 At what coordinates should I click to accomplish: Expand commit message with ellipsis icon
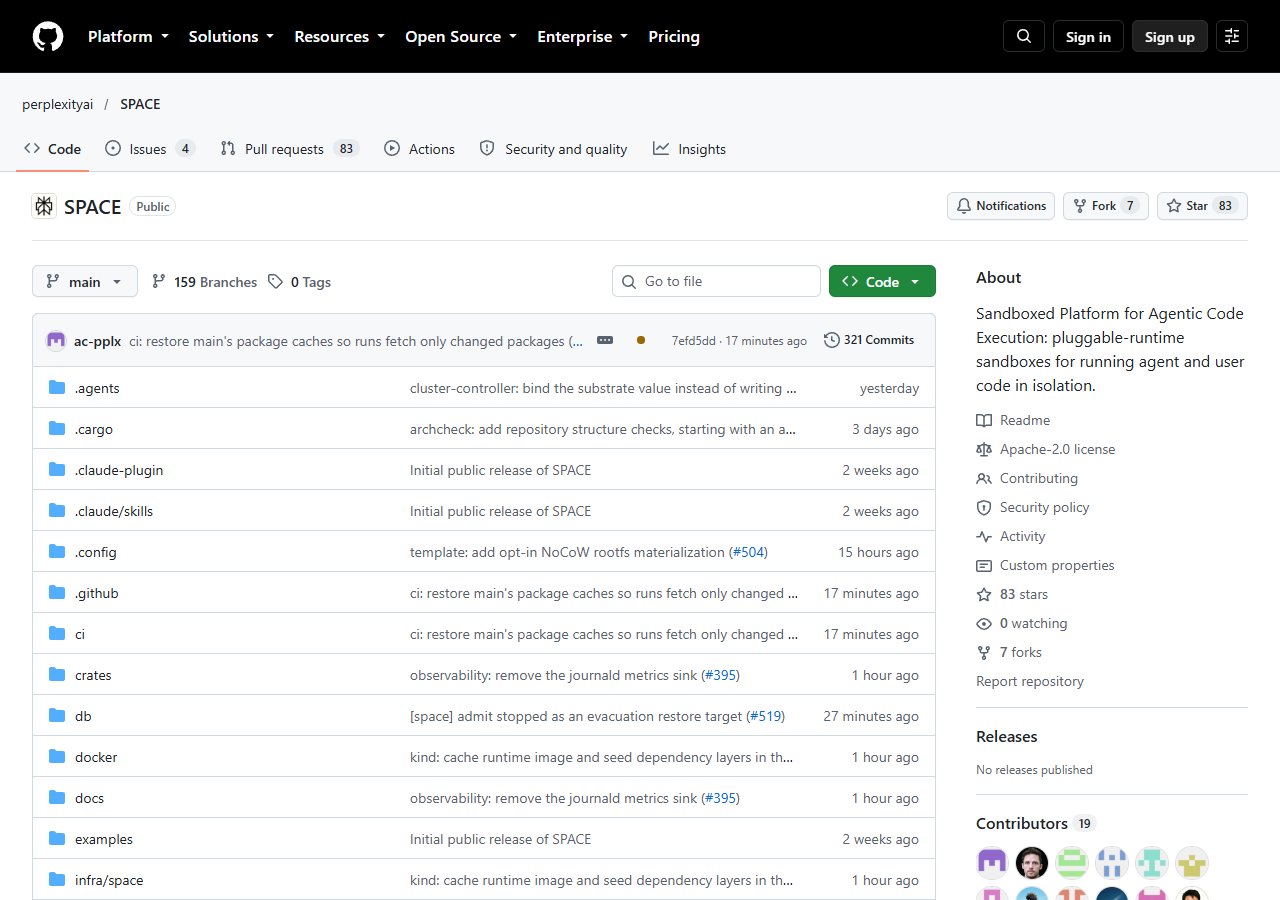(605, 340)
